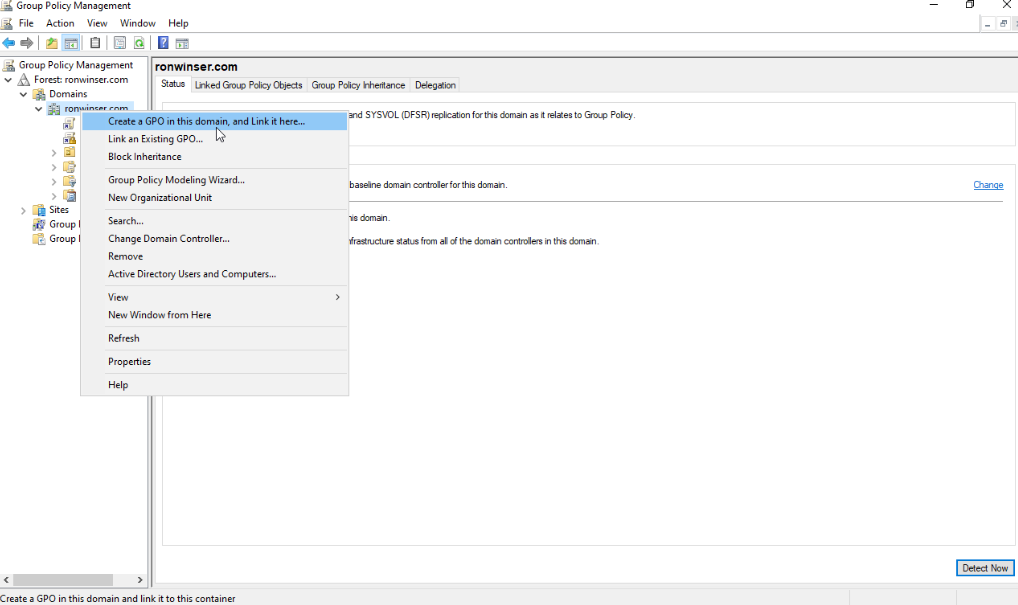Click the green Refresh toolbar icon
The image size is (1018, 605).
[x=139, y=43]
